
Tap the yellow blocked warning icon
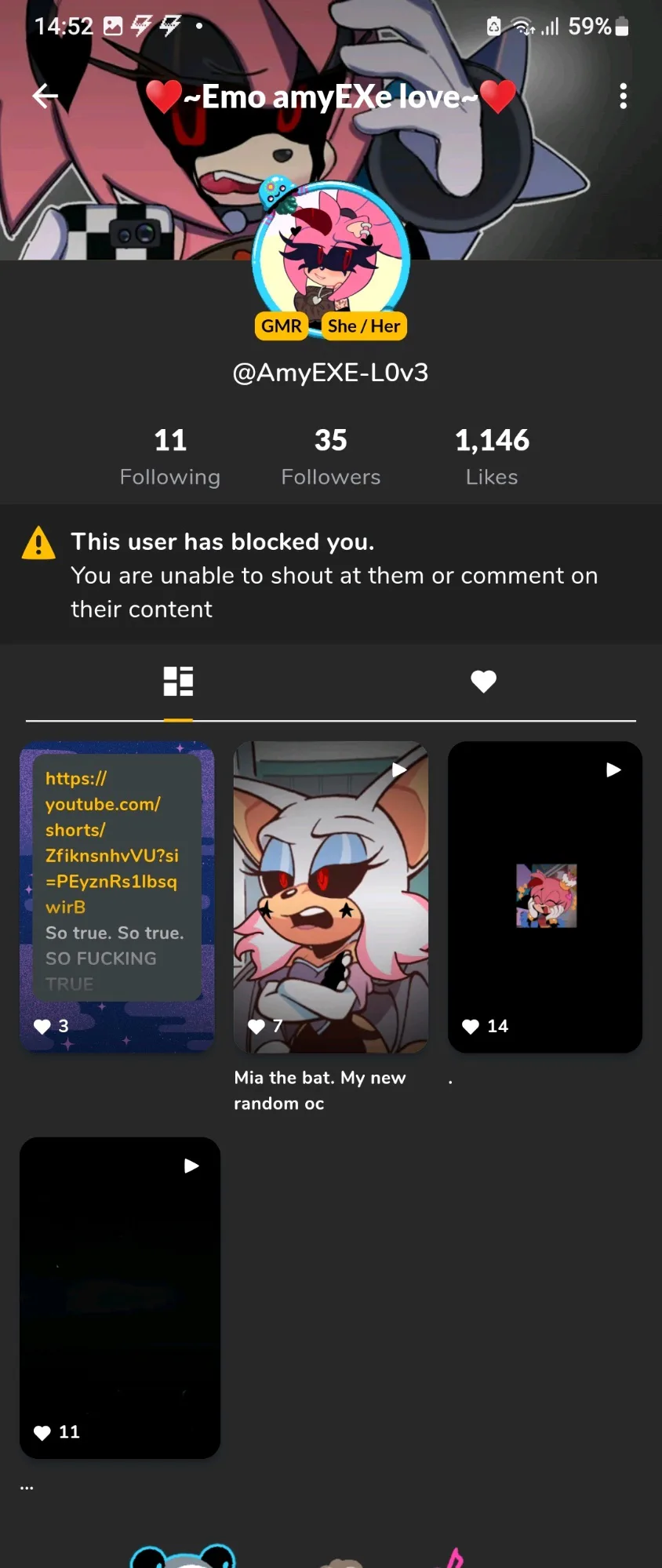pos(38,543)
